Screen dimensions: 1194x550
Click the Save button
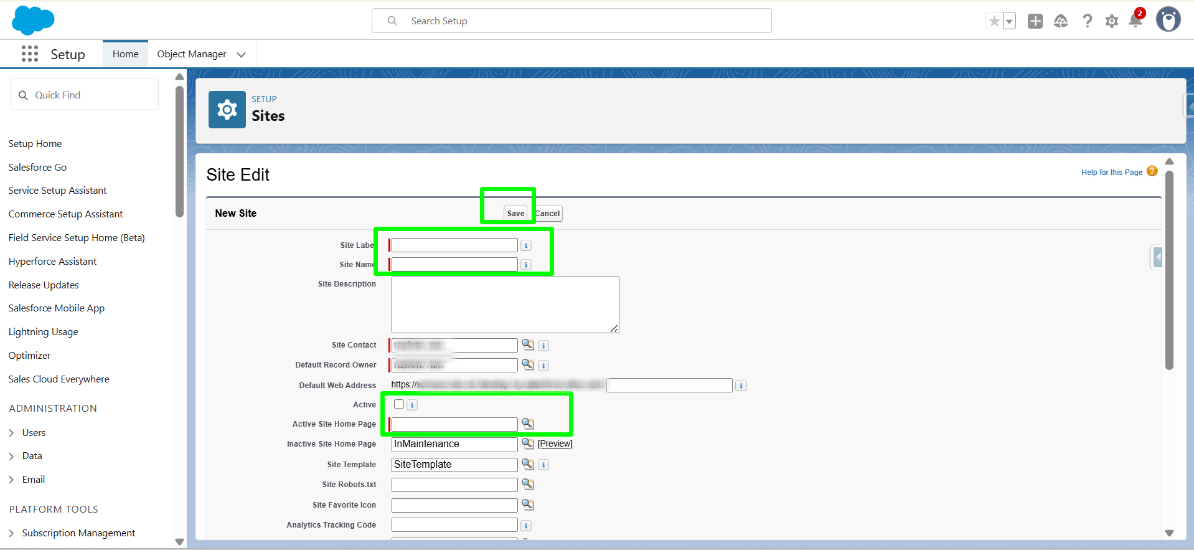click(x=515, y=213)
